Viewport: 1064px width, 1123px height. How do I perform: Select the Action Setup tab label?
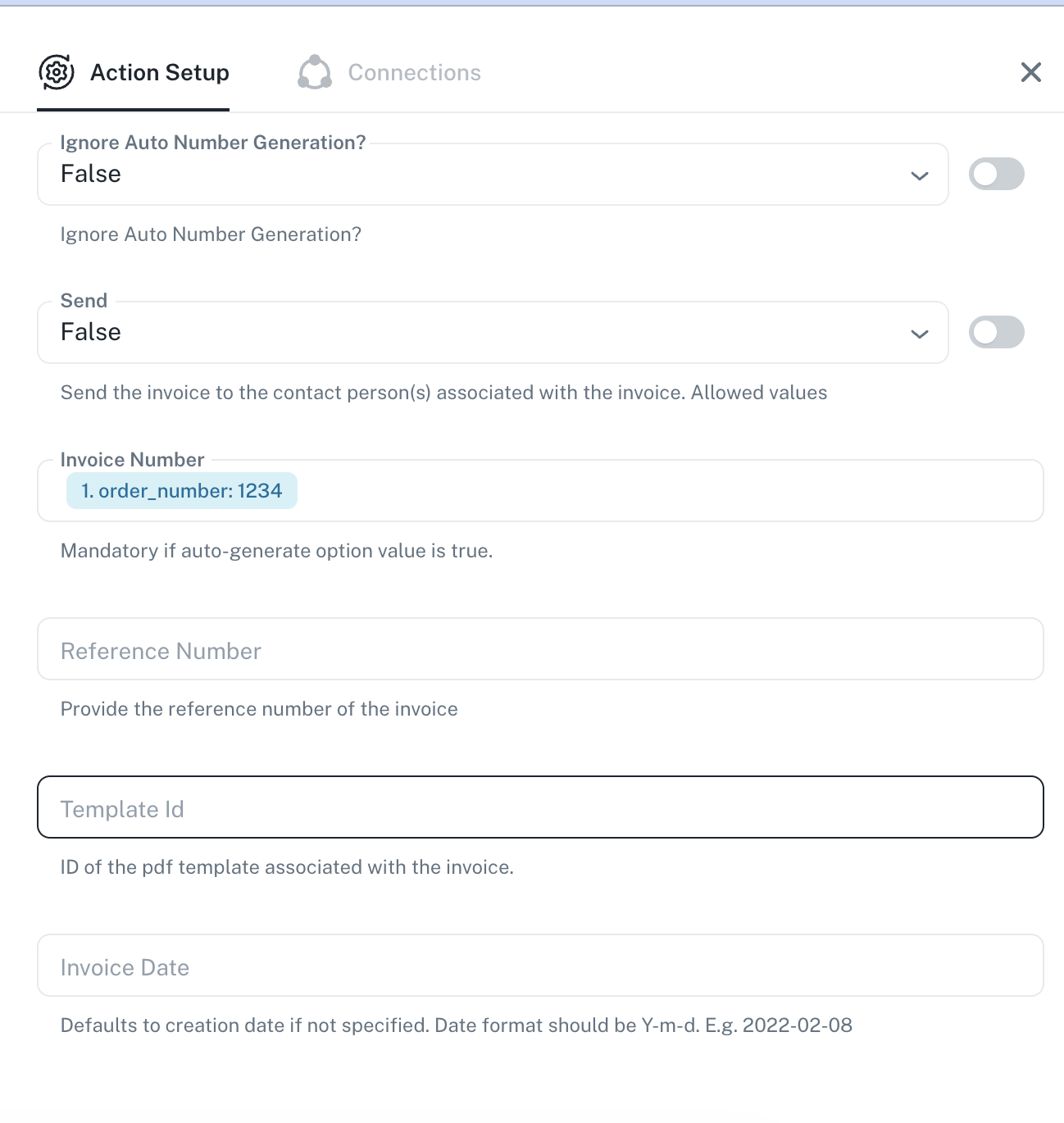160,72
